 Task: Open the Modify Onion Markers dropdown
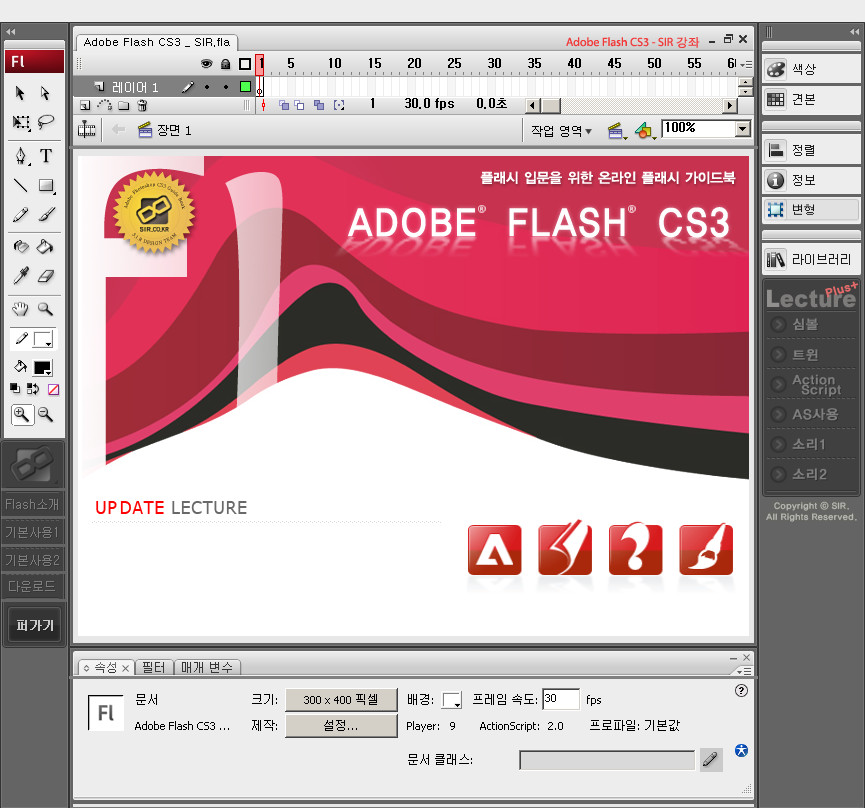tap(339, 105)
